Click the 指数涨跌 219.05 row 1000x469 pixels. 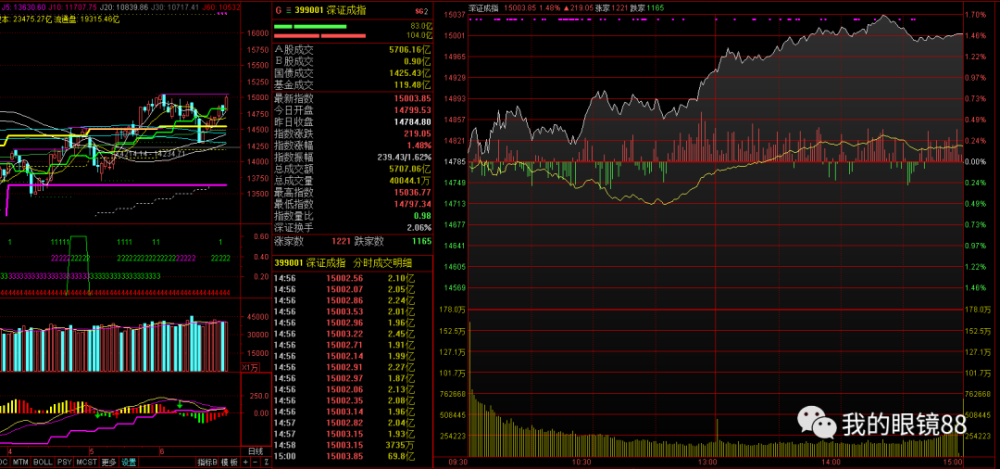353,133
